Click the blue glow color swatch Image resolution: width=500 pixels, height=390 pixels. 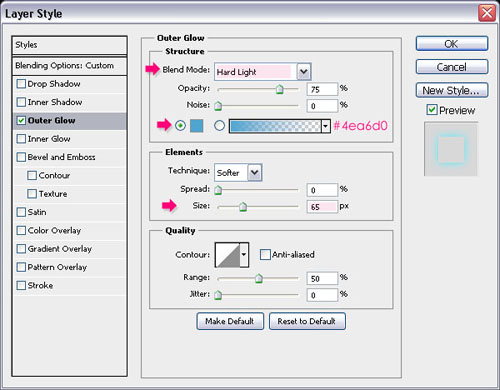197,126
